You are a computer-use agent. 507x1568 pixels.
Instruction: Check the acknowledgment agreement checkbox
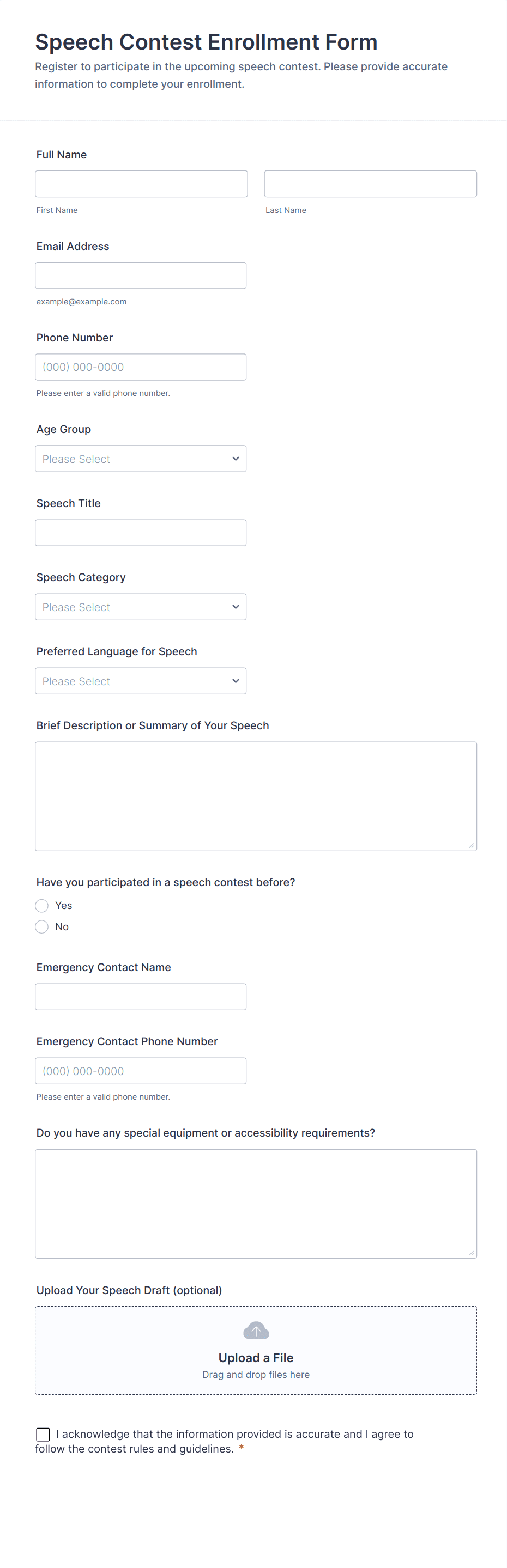click(43, 1434)
